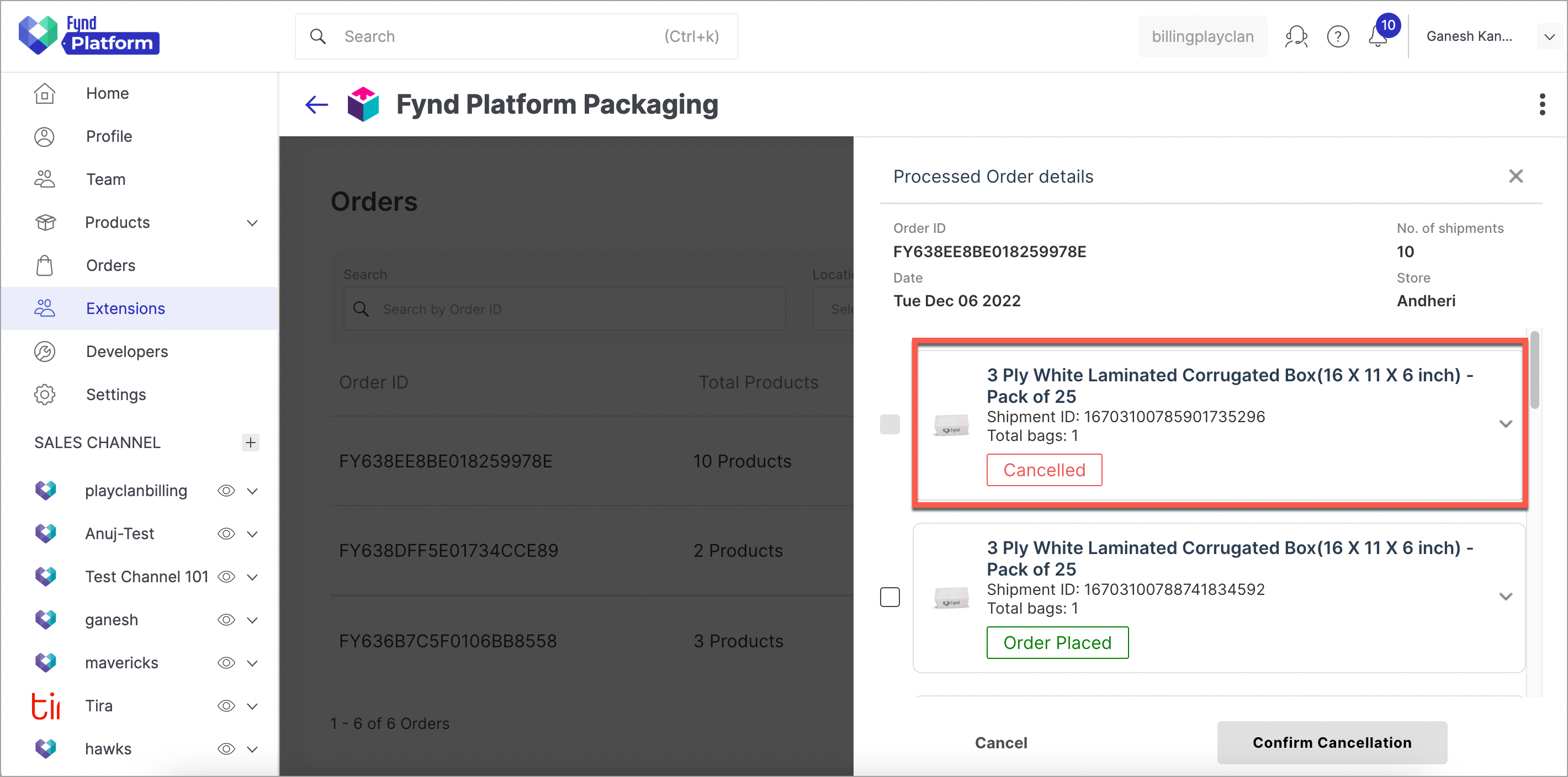The image size is (1568, 777).
Task: Go back using the blue arrow
Action: click(316, 105)
